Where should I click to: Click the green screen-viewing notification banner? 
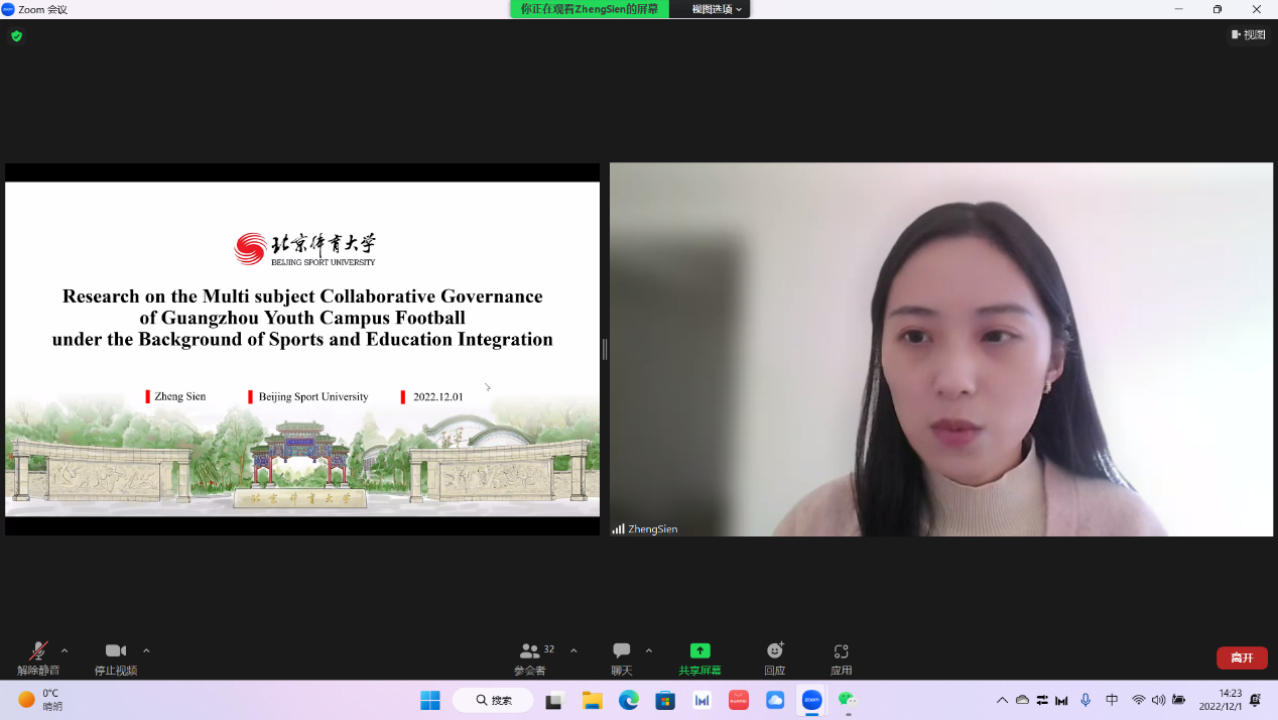tap(589, 9)
